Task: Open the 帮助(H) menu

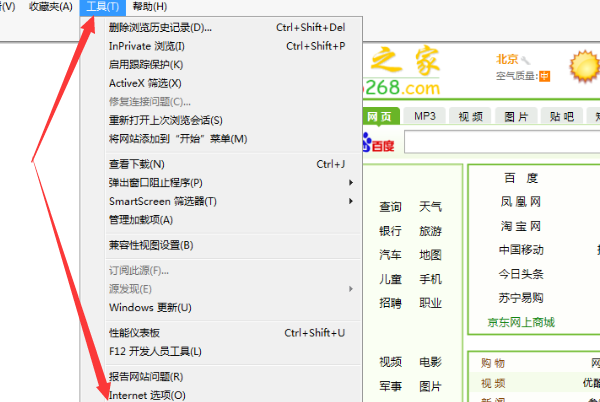Action: click(150, 7)
